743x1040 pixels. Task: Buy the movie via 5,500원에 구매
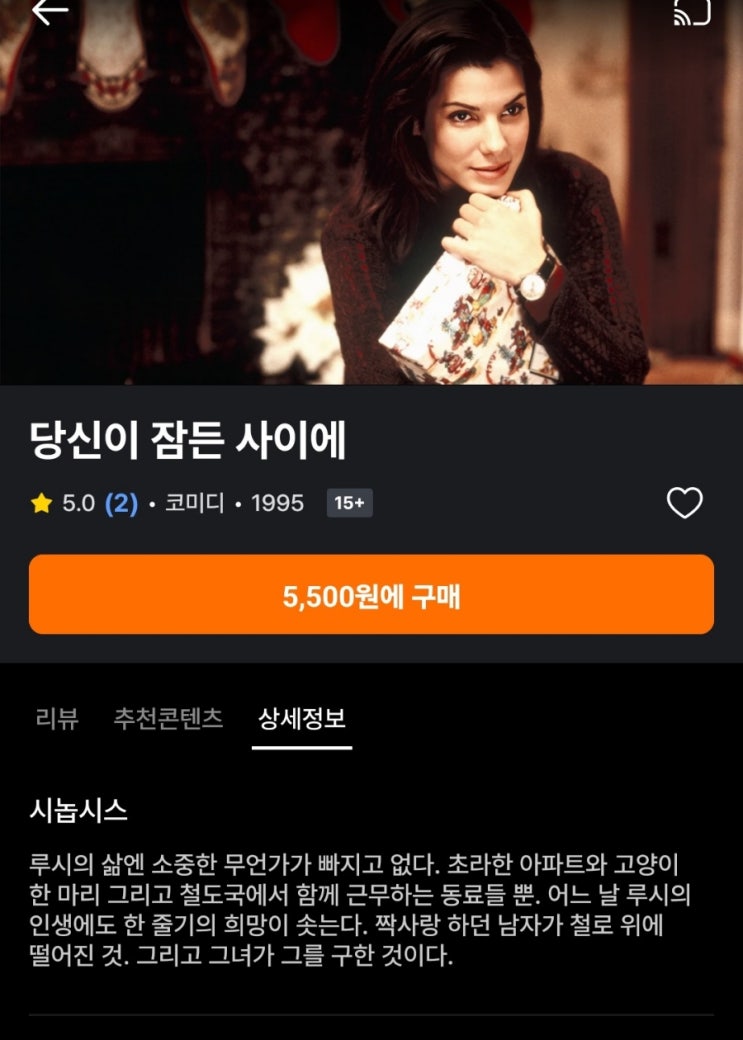coord(372,594)
